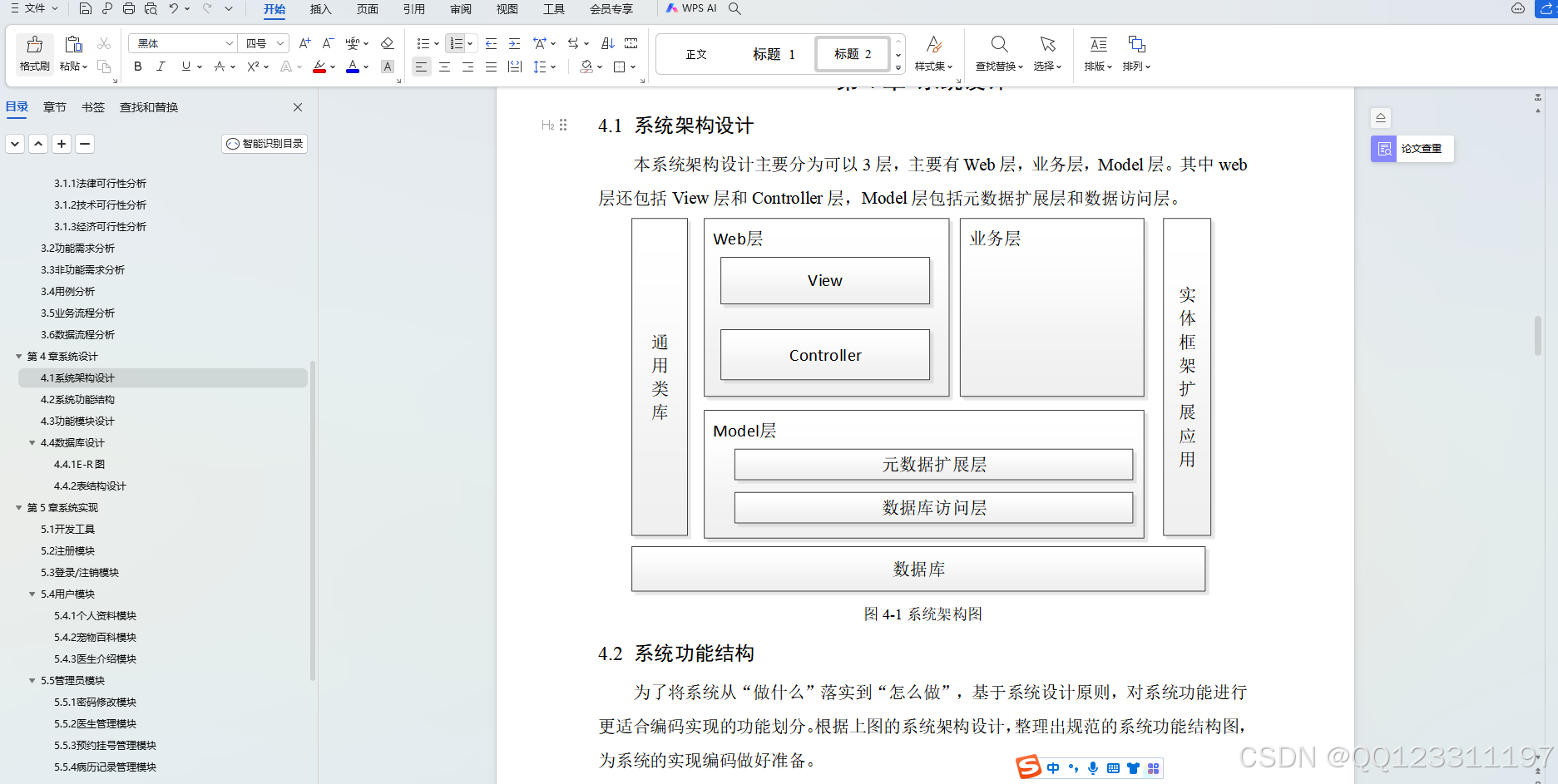Open 书签 navigation pane tab
Image resolution: width=1558 pixels, height=784 pixels.
[x=93, y=107]
